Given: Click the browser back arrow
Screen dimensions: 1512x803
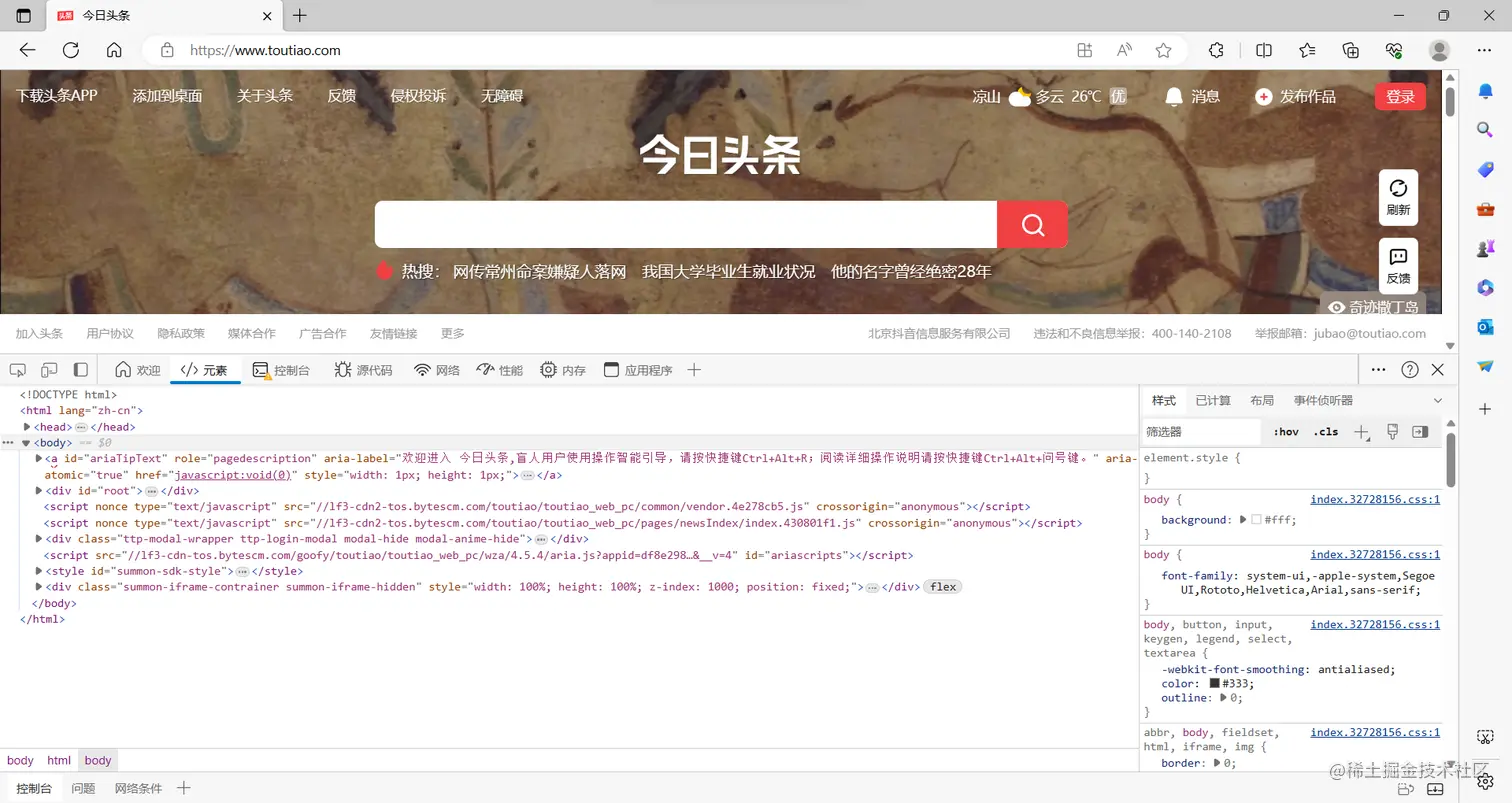Looking at the screenshot, I should [x=27, y=50].
